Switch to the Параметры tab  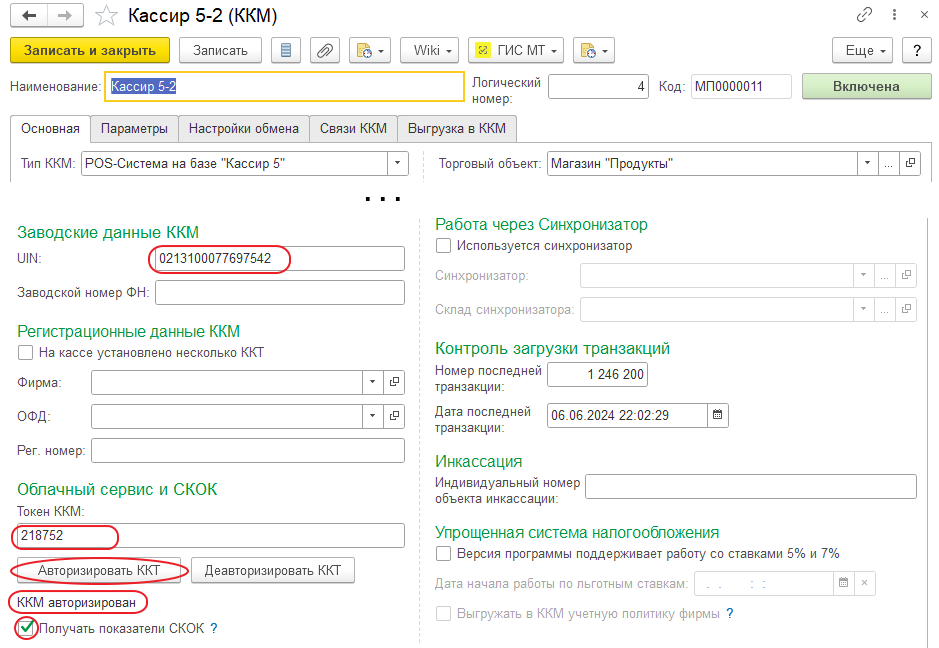[x=134, y=128]
